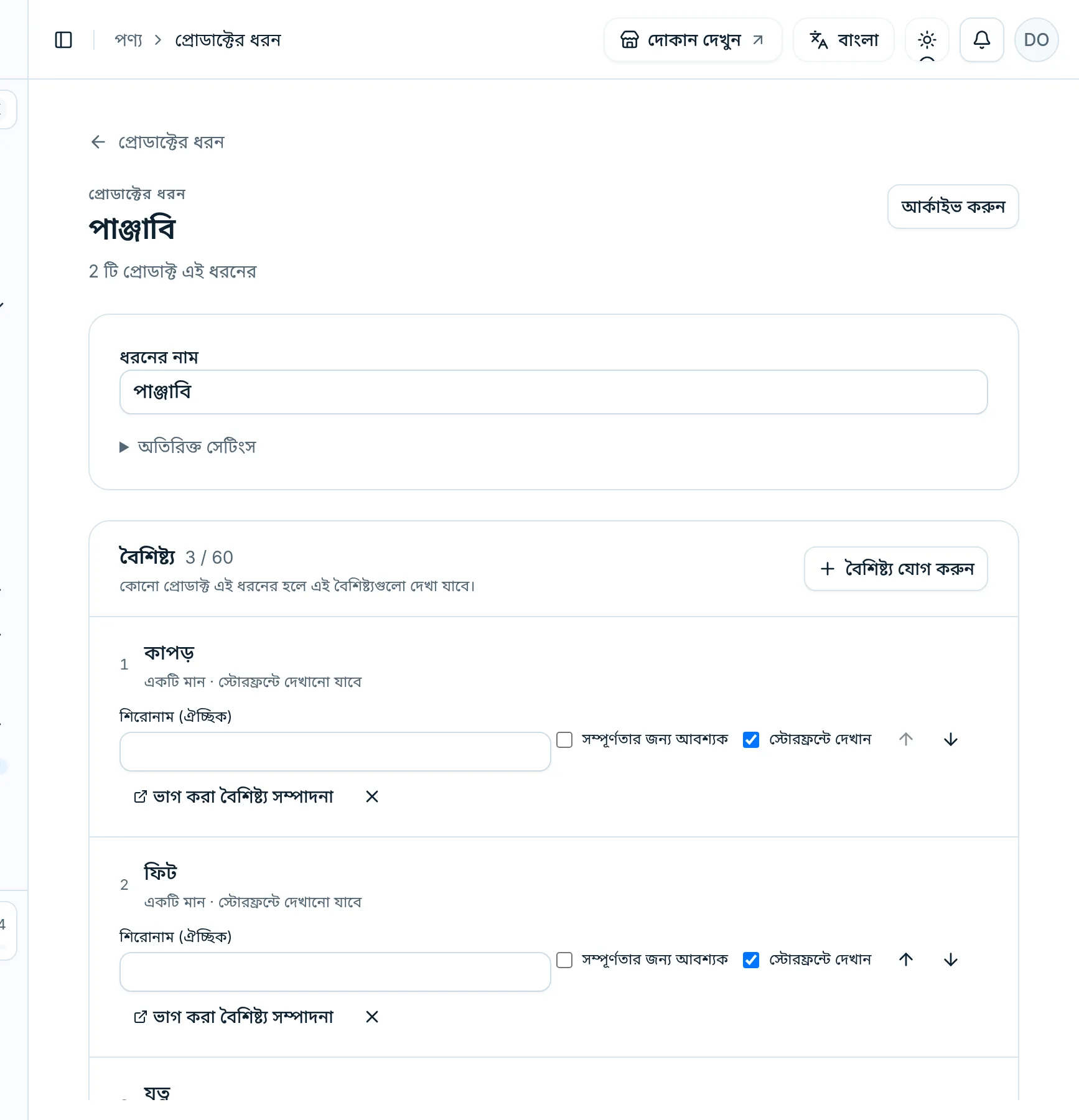Click the আর্কাইভ করুন button
1079x1120 pixels.
pyautogui.click(x=953, y=207)
